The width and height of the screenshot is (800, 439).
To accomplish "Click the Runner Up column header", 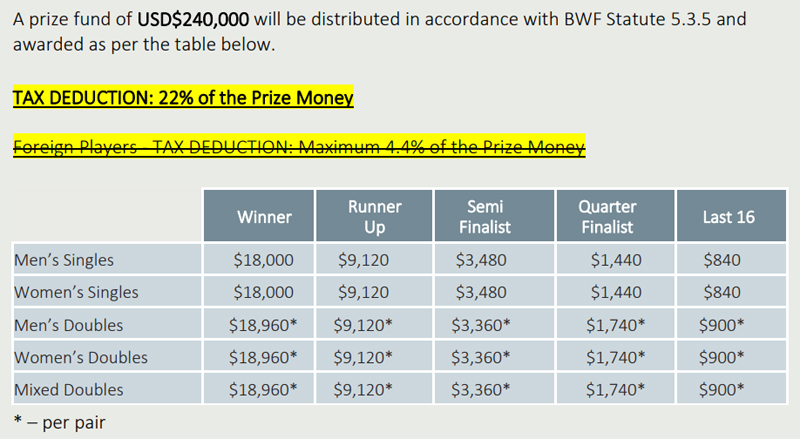I will [374, 217].
